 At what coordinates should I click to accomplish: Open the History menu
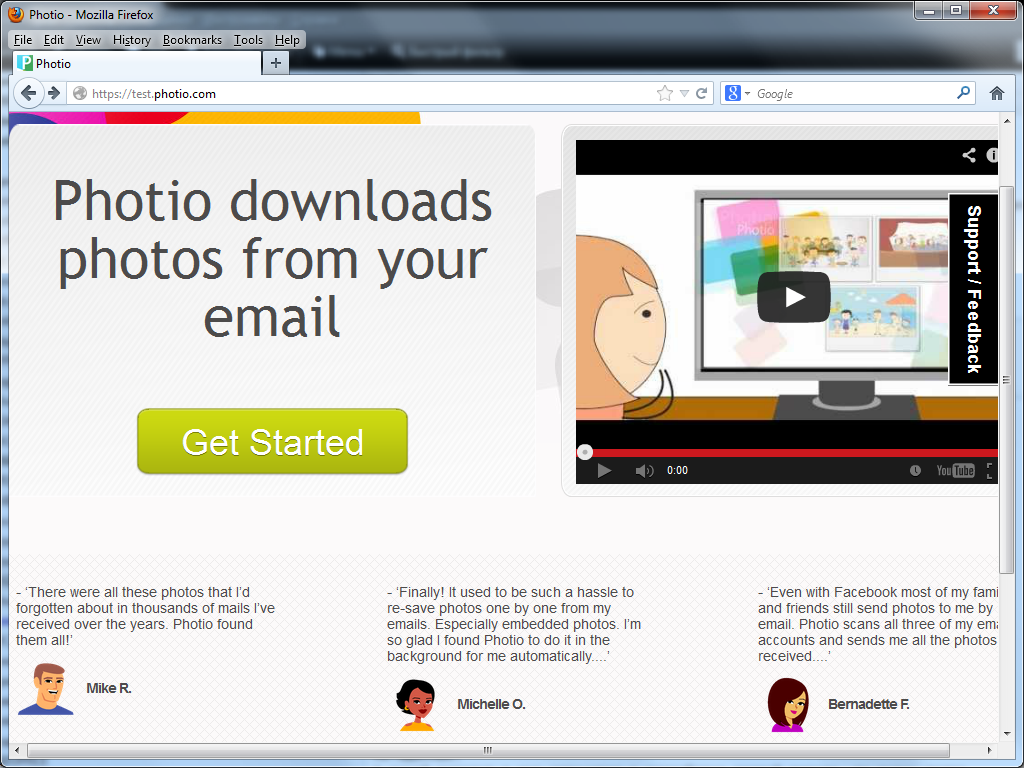point(131,40)
